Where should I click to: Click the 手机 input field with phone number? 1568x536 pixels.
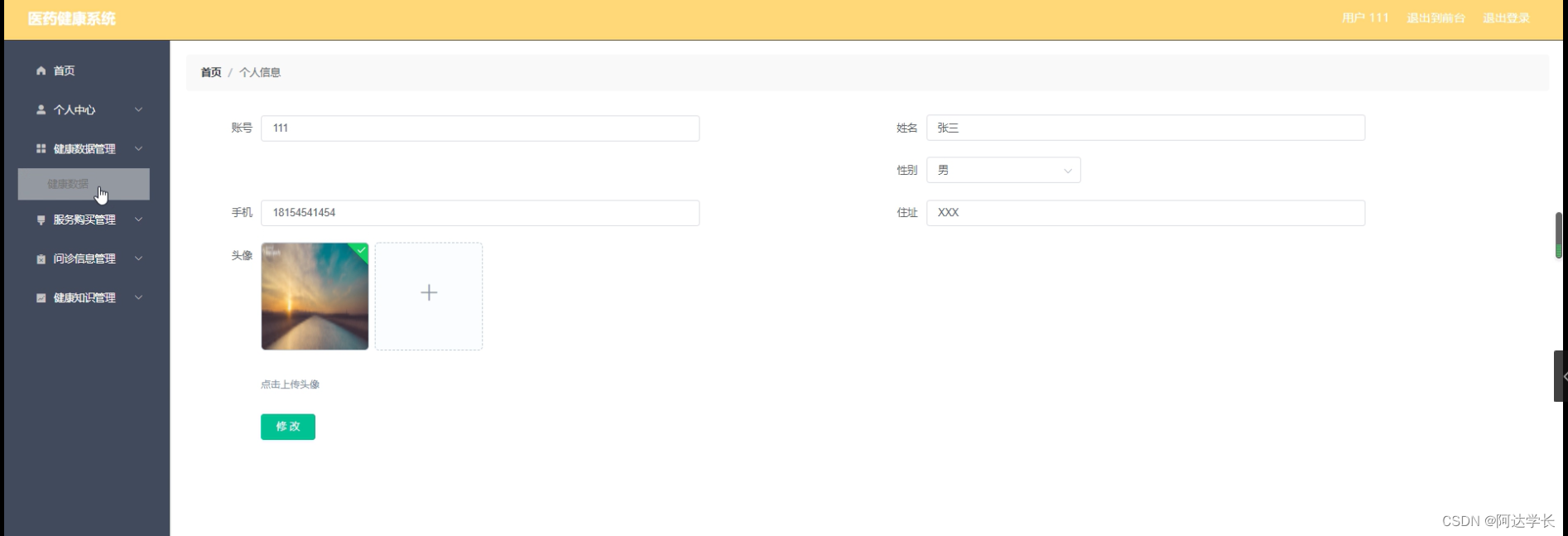click(x=480, y=213)
